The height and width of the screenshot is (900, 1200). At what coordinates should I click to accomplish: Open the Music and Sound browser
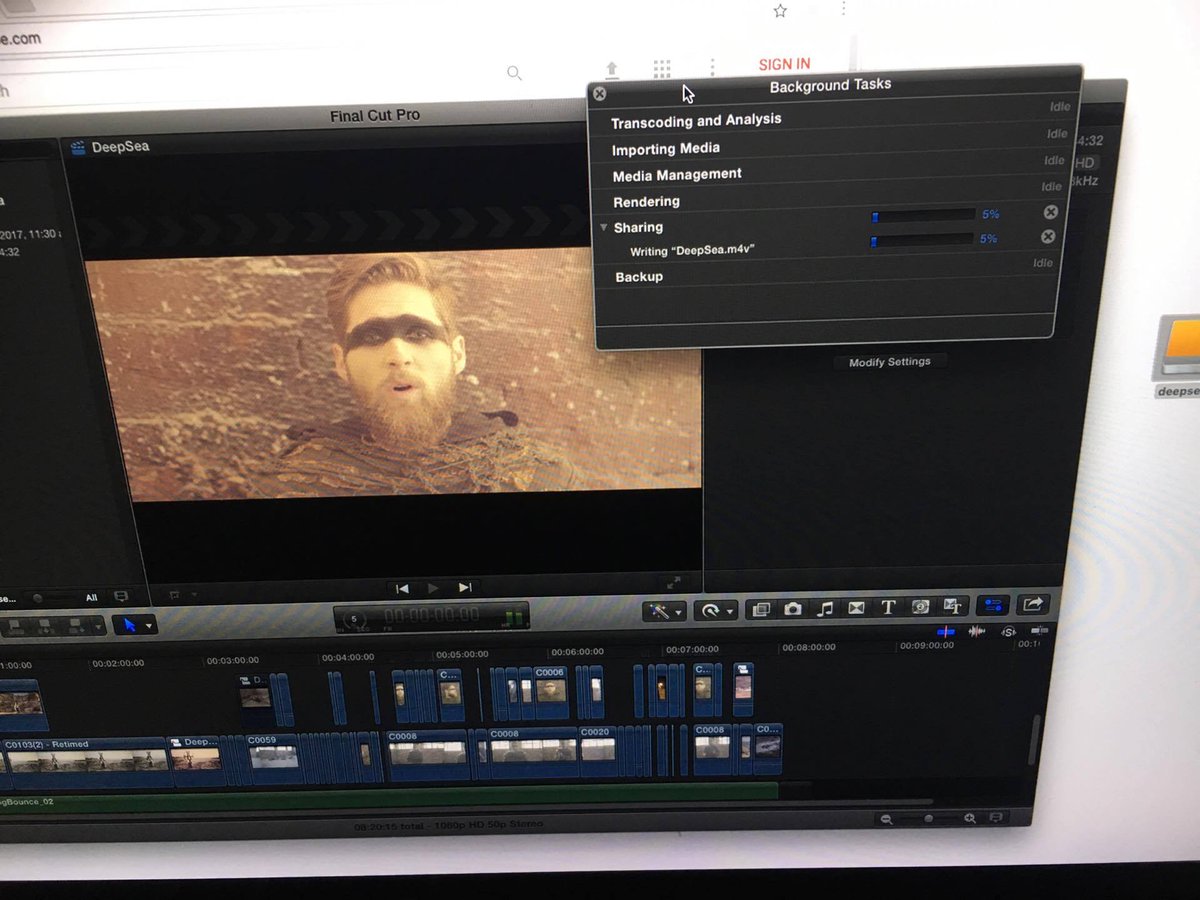(x=825, y=608)
